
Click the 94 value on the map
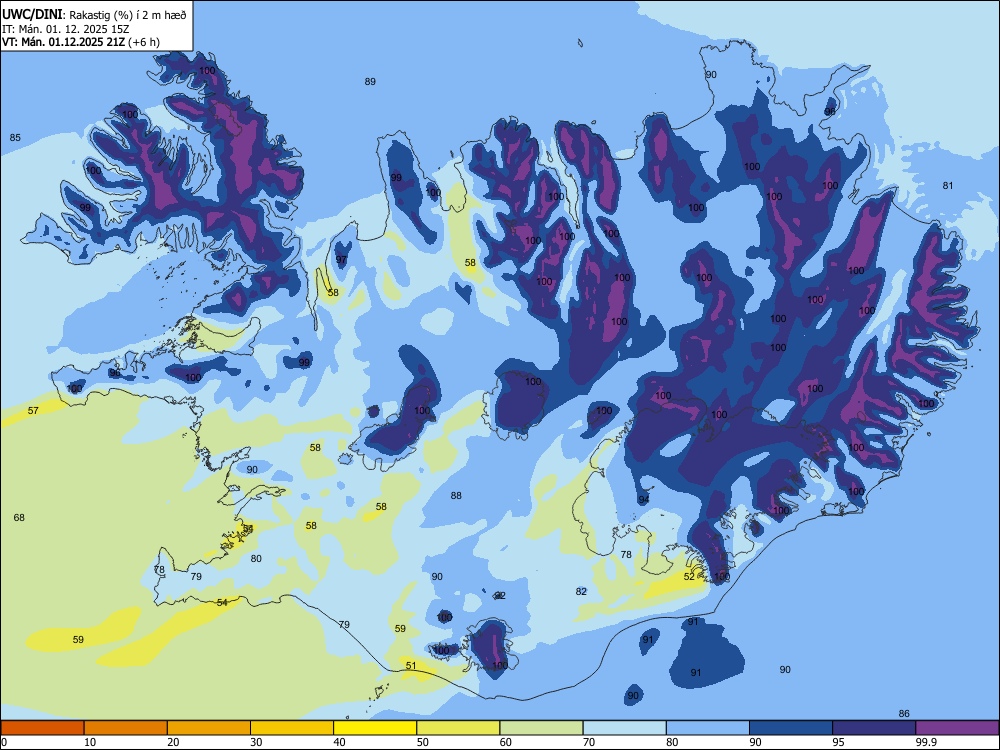click(x=644, y=499)
